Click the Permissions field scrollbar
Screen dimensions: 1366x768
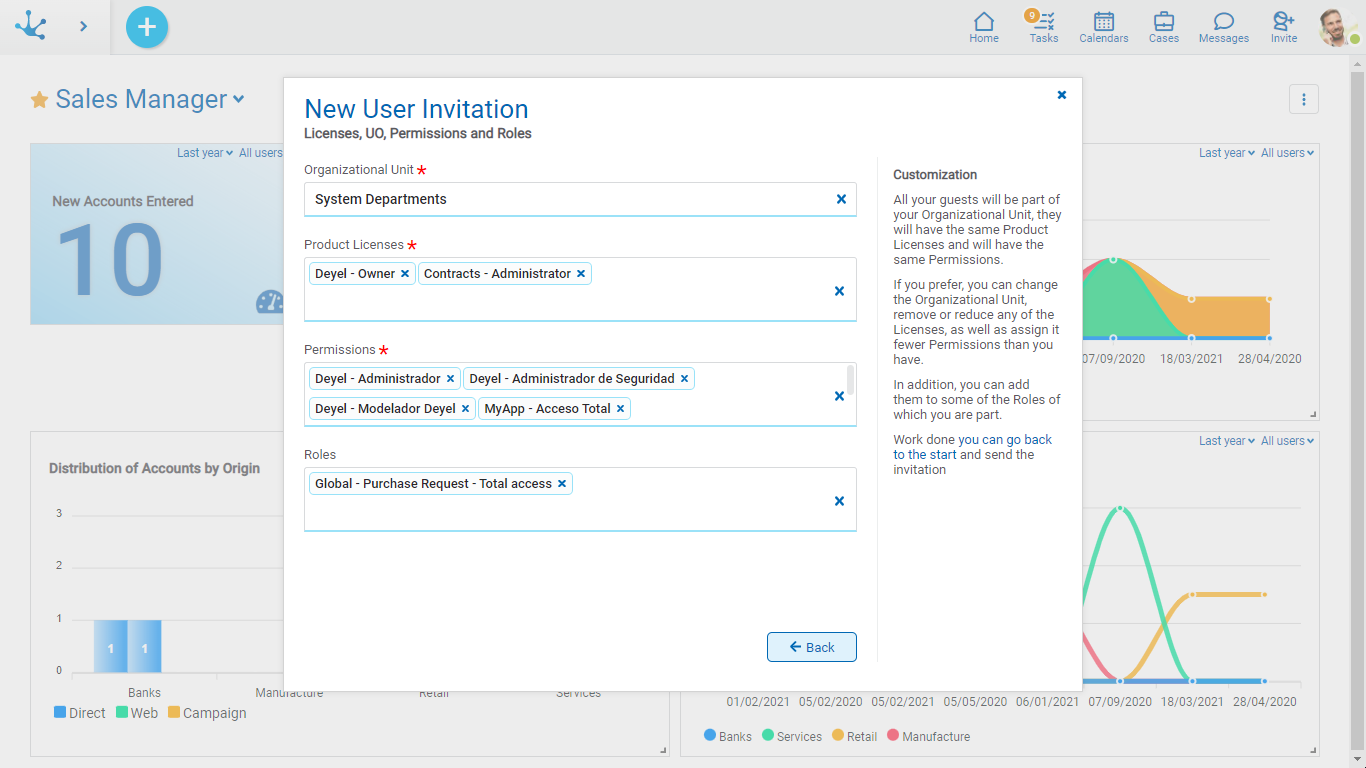[x=851, y=381]
